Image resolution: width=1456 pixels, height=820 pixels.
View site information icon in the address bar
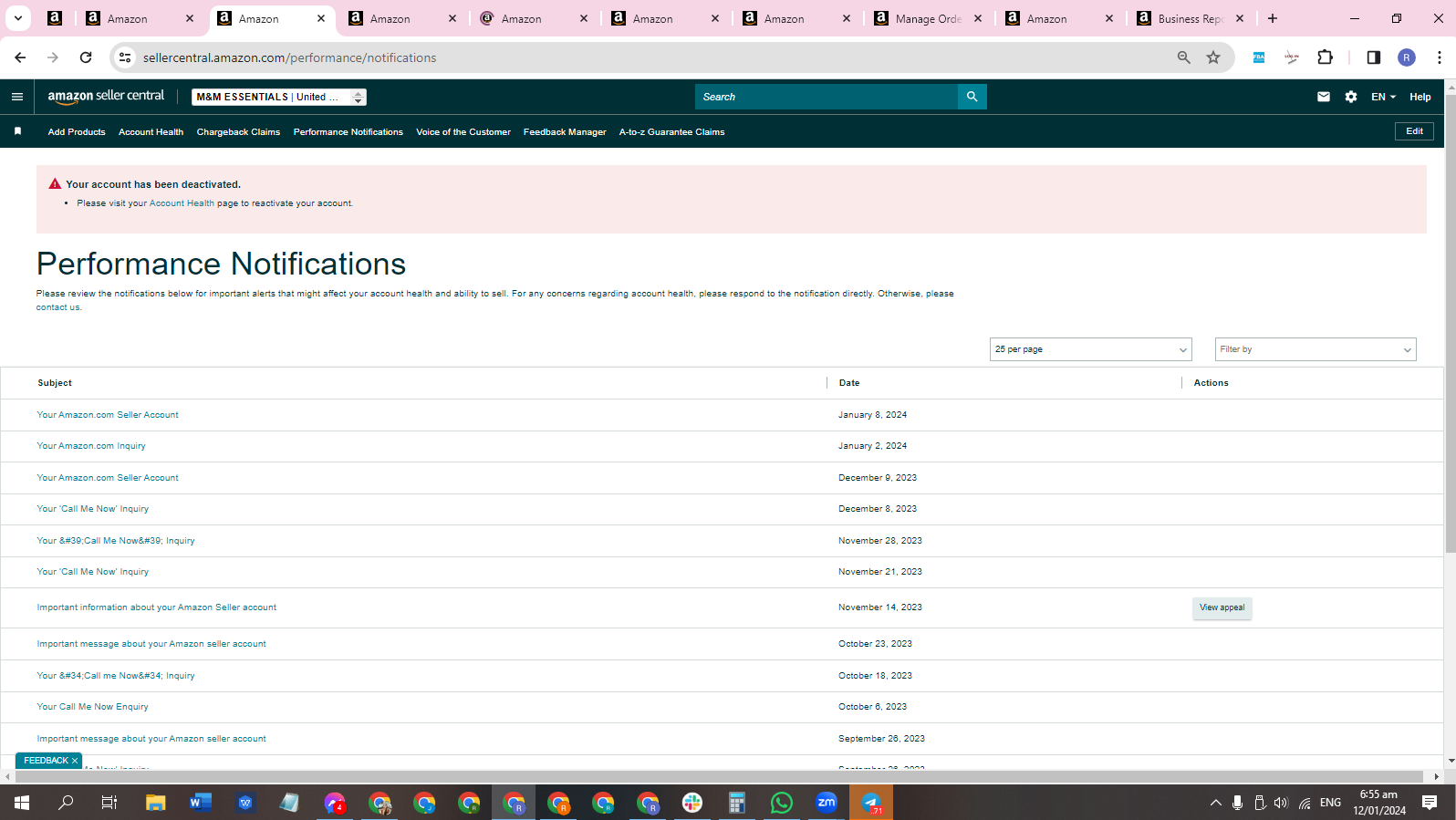tap(125, 57)
